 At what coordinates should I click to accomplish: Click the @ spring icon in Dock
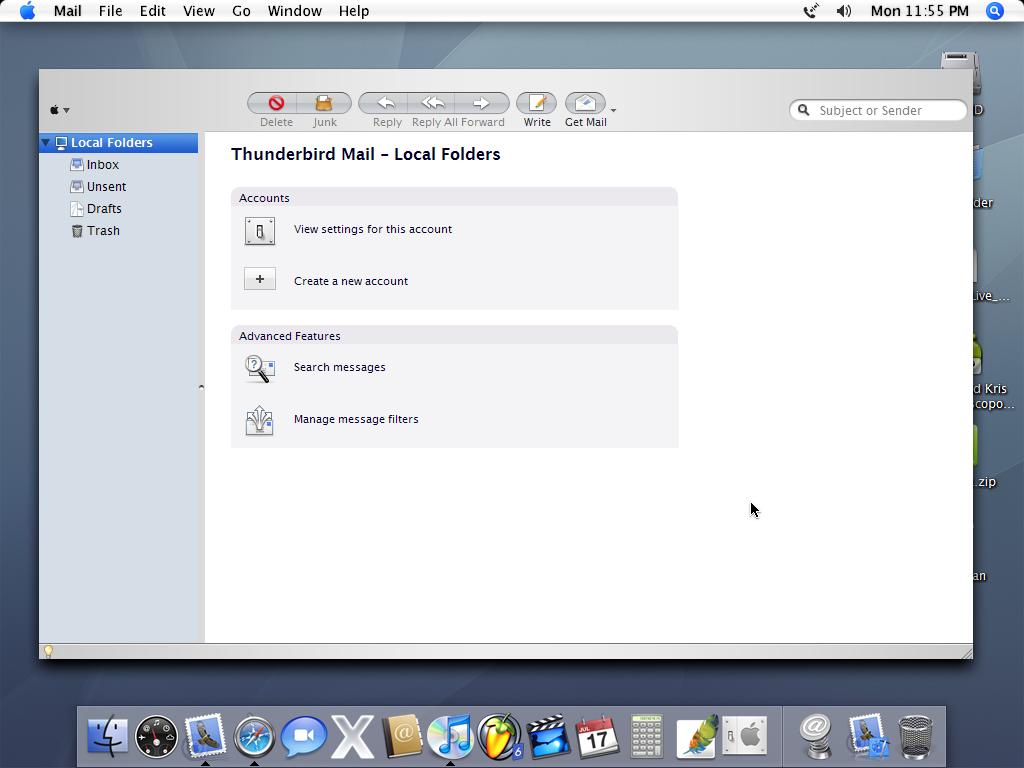click(x=816, y=736)
